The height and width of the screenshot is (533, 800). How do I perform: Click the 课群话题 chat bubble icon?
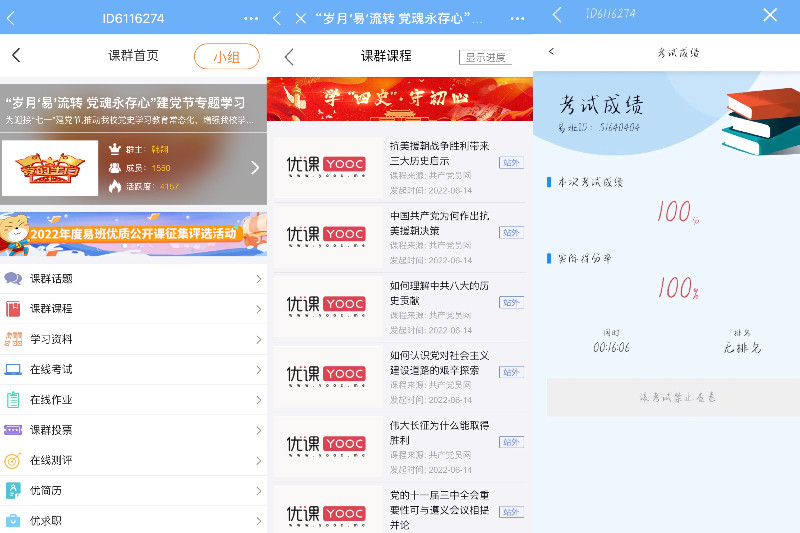(13, 278)
